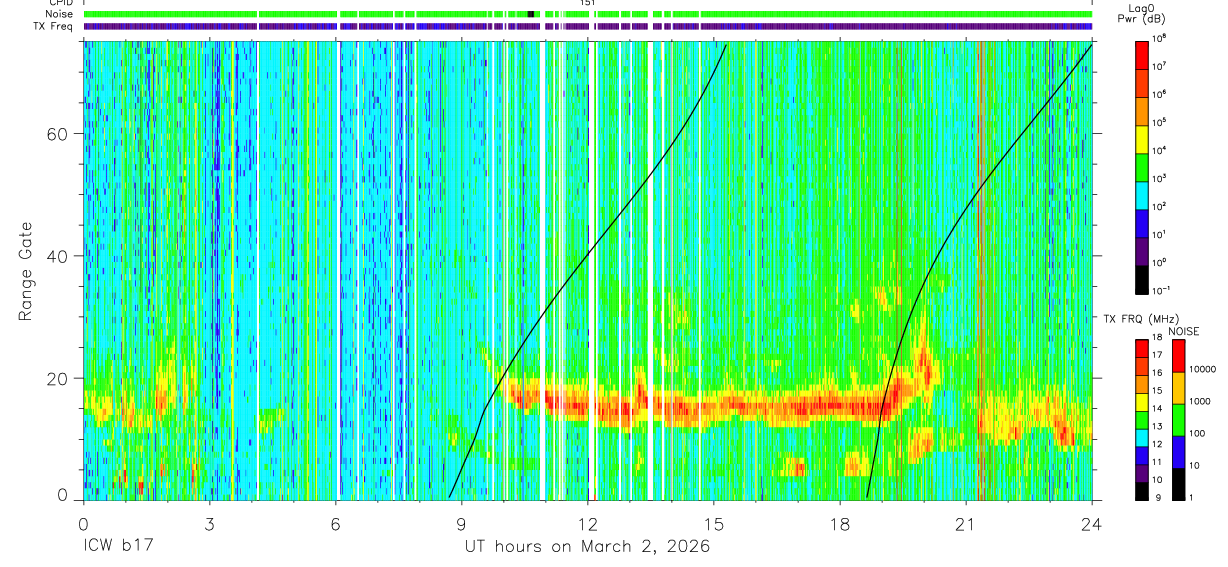Click the top red segment of TX FRQ colorbar
The width and height of the screenshot is (1228, 567).
[x=1142, y=349]
